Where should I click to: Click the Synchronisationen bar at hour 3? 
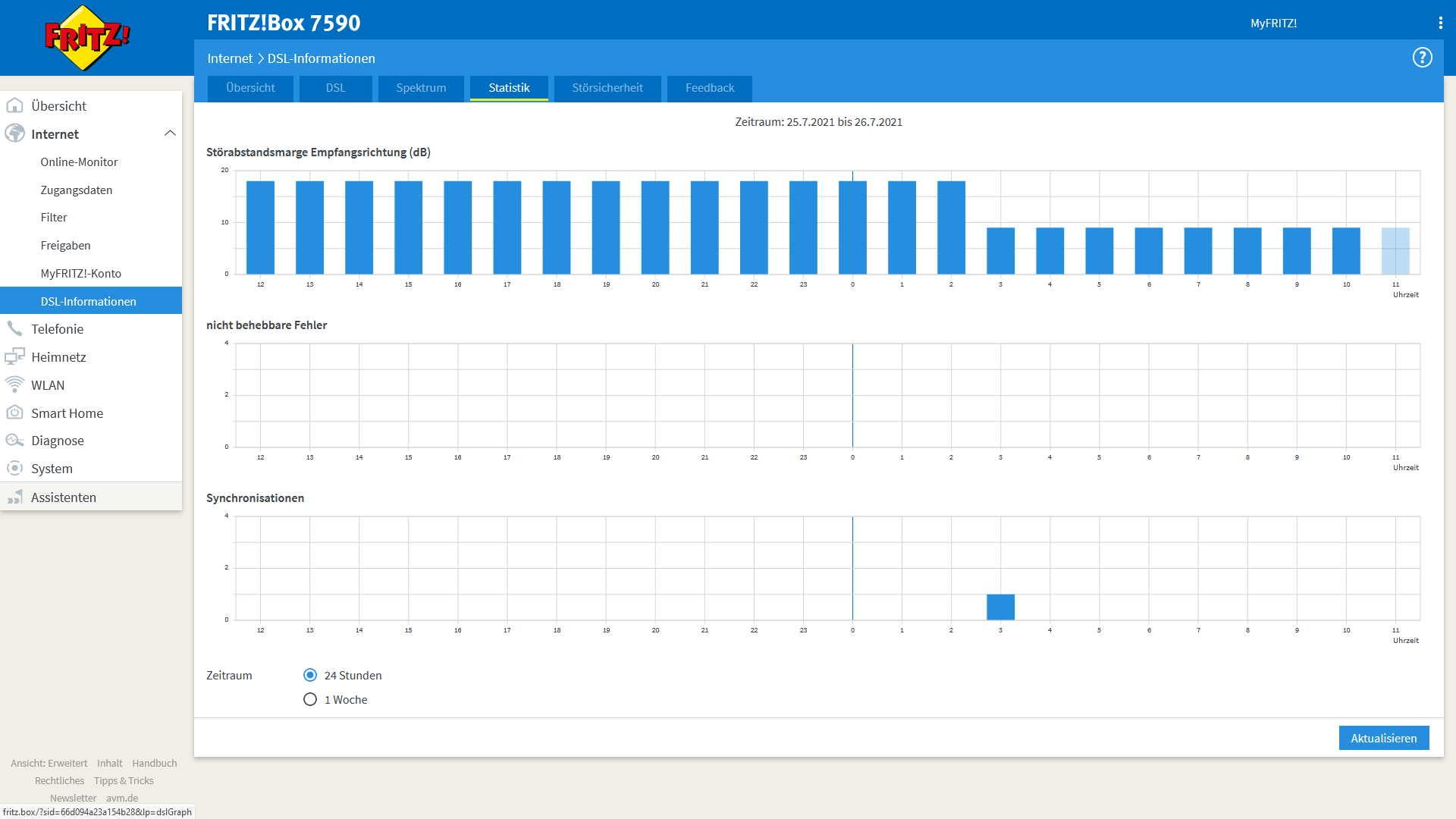(x=1000, y=607)
